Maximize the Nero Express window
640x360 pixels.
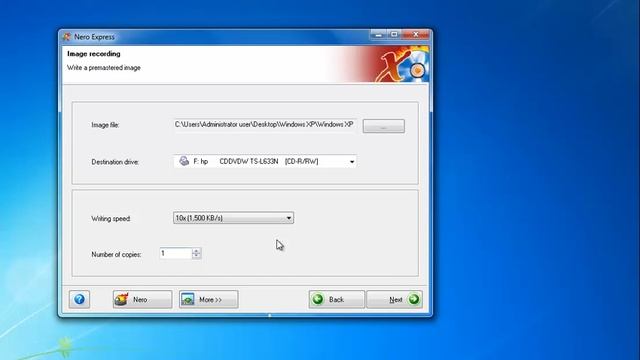[394, 35]
